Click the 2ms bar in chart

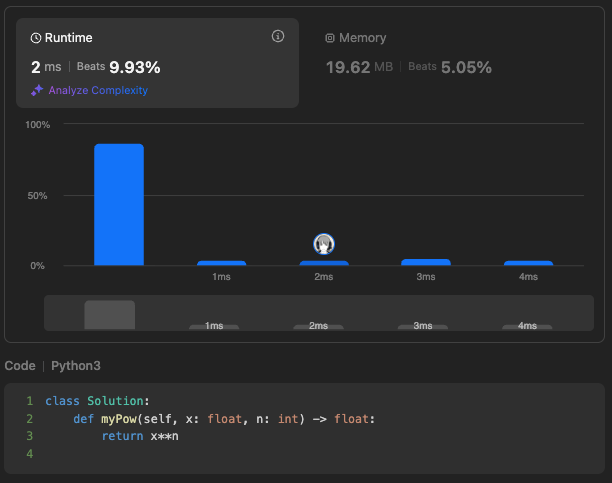pyautogui.click(x=324, y=263)
